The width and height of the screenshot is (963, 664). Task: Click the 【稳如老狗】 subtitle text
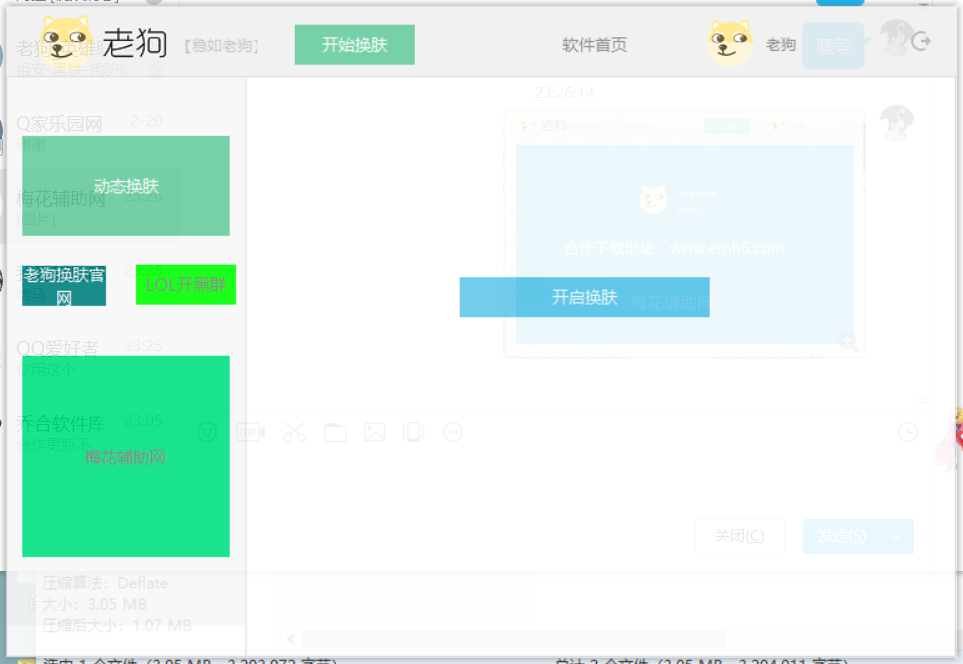coord(222,45)
